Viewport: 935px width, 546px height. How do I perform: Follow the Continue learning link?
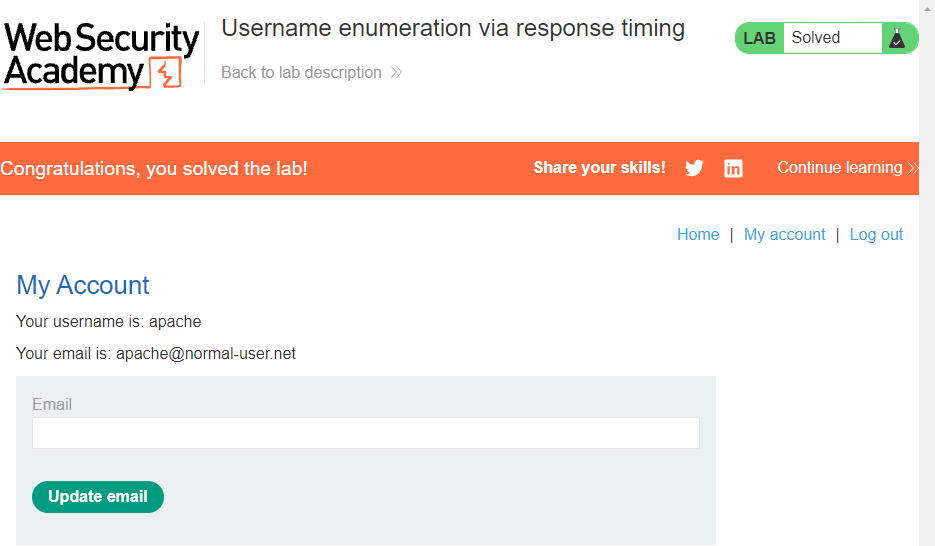[839, 168]
